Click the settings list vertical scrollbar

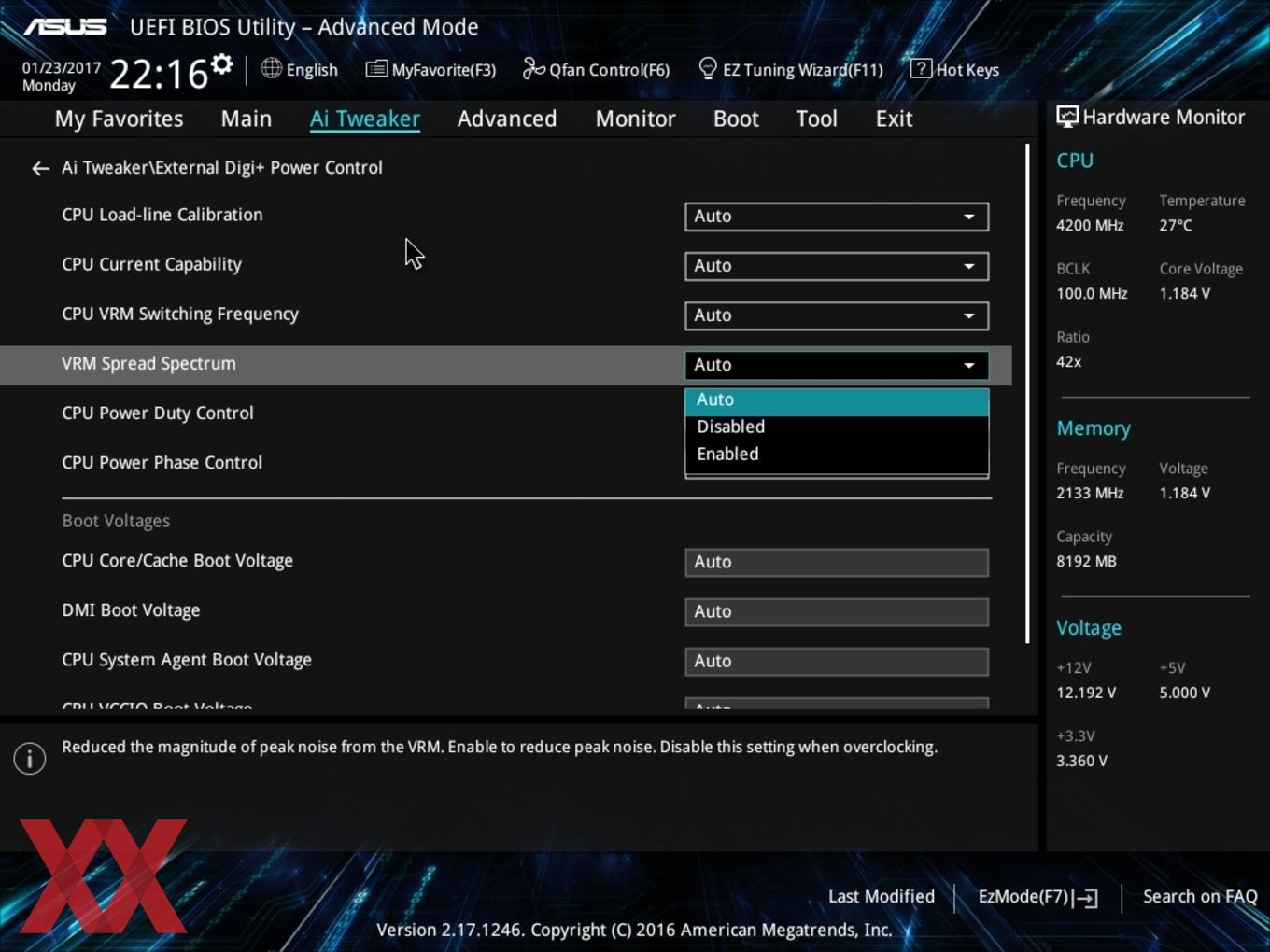[x=1027, y=393]
